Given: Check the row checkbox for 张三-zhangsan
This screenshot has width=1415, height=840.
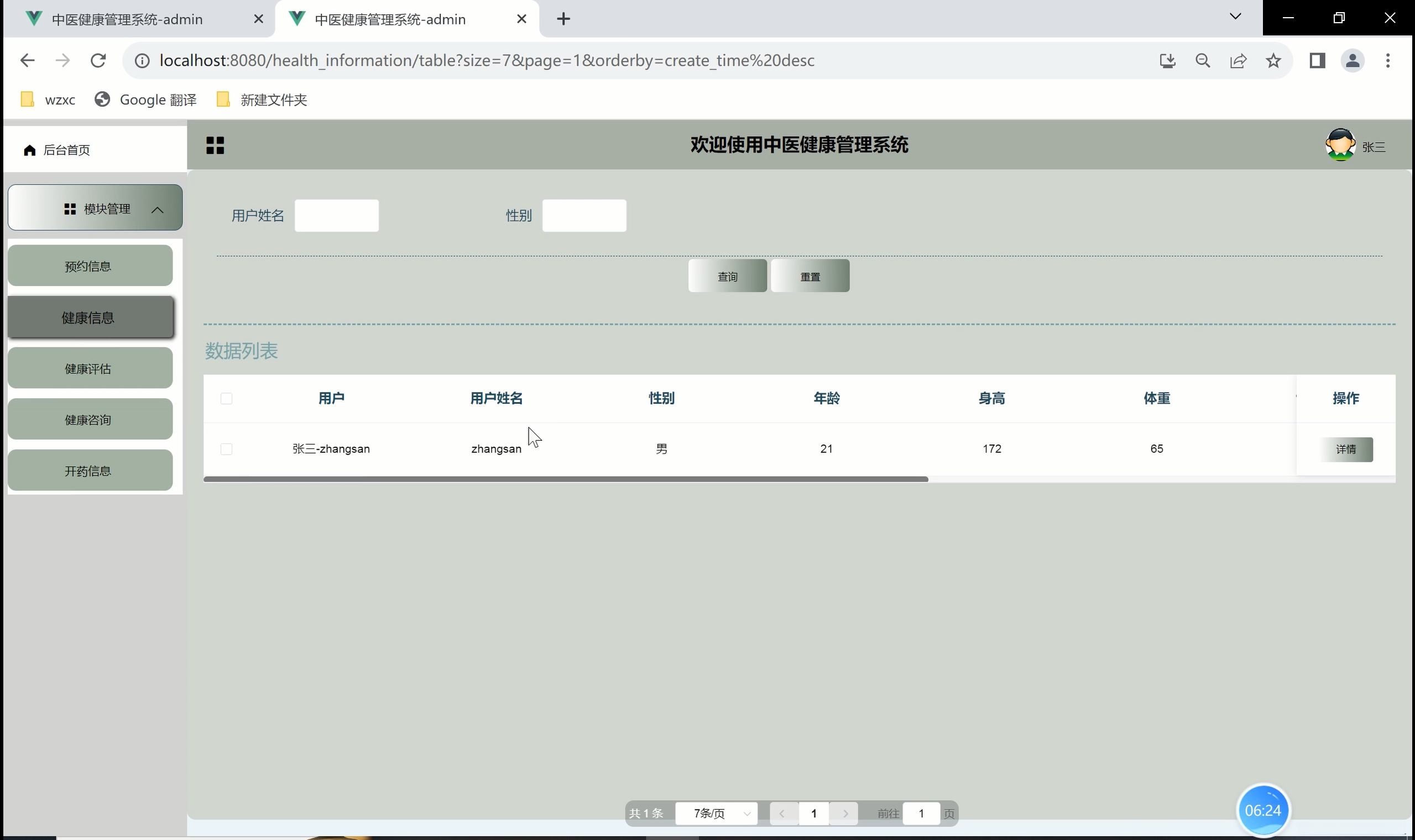Looking at the screenshot, I should coord(226,449).
